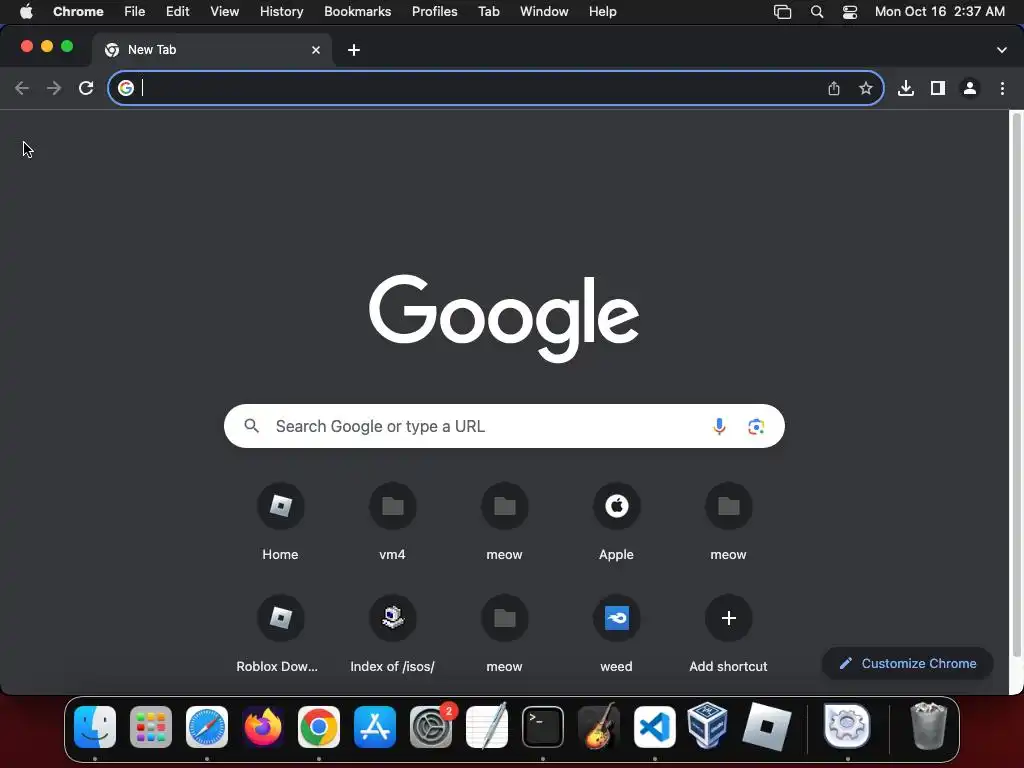
Task: Launch Safari from the dock
Action: [207, 727]
